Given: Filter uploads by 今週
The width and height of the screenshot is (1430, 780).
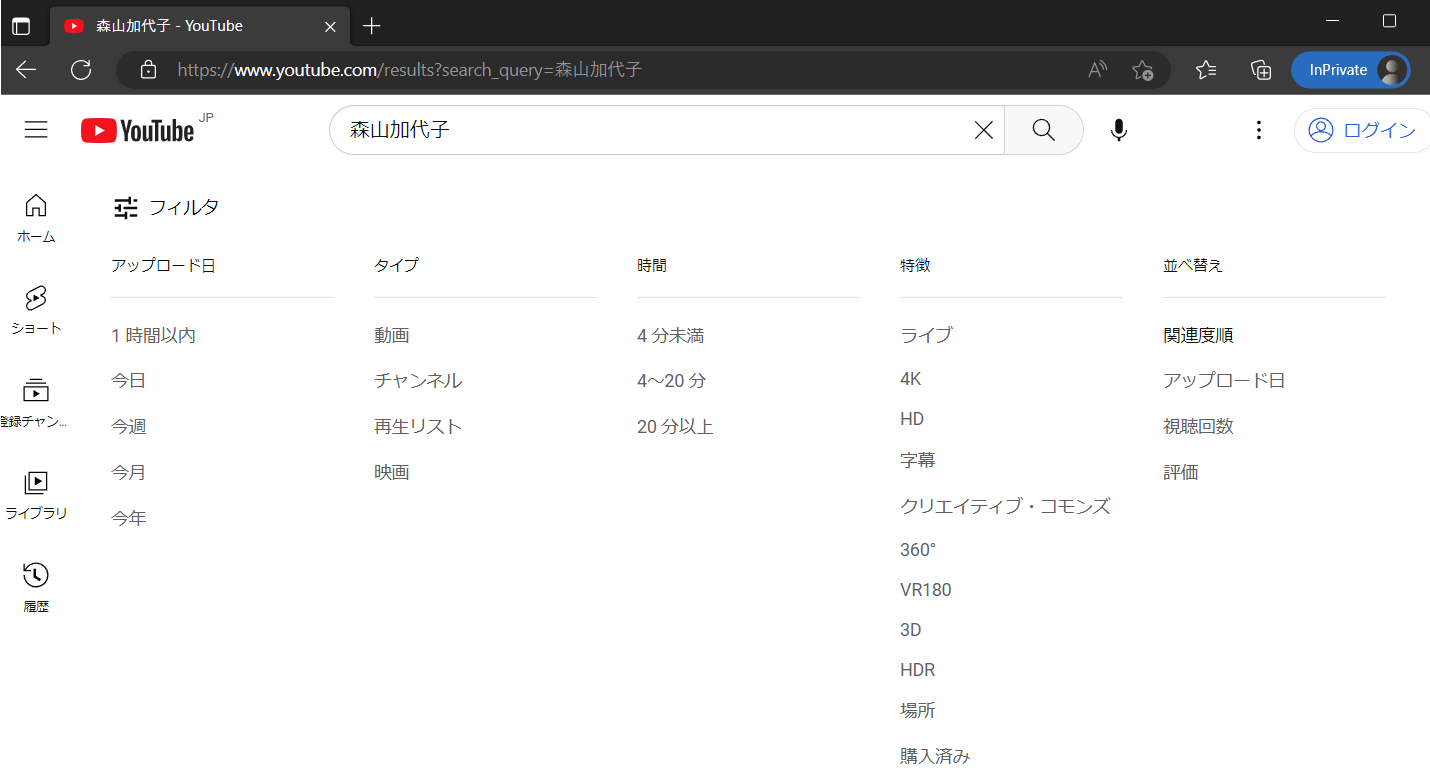Looking at the screenshot, I should click(129, 427).
